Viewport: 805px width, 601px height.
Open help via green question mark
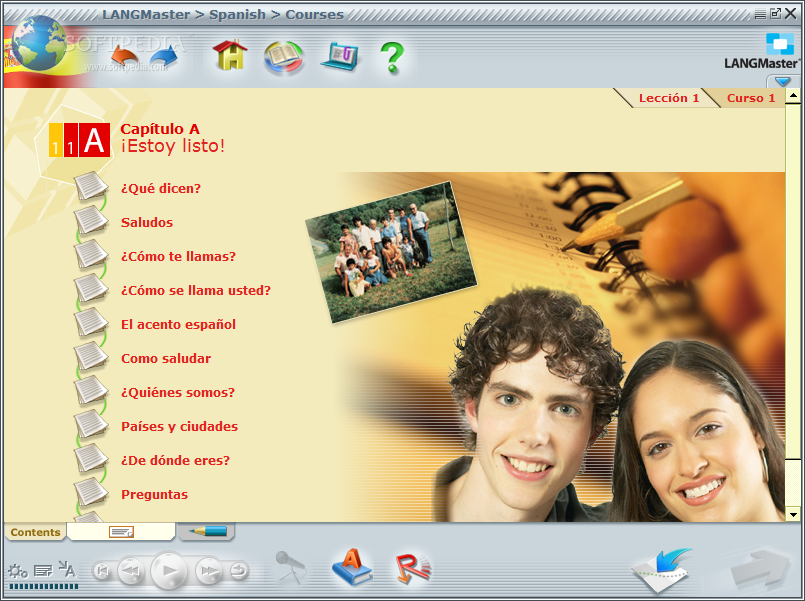[x=392, y=57]
